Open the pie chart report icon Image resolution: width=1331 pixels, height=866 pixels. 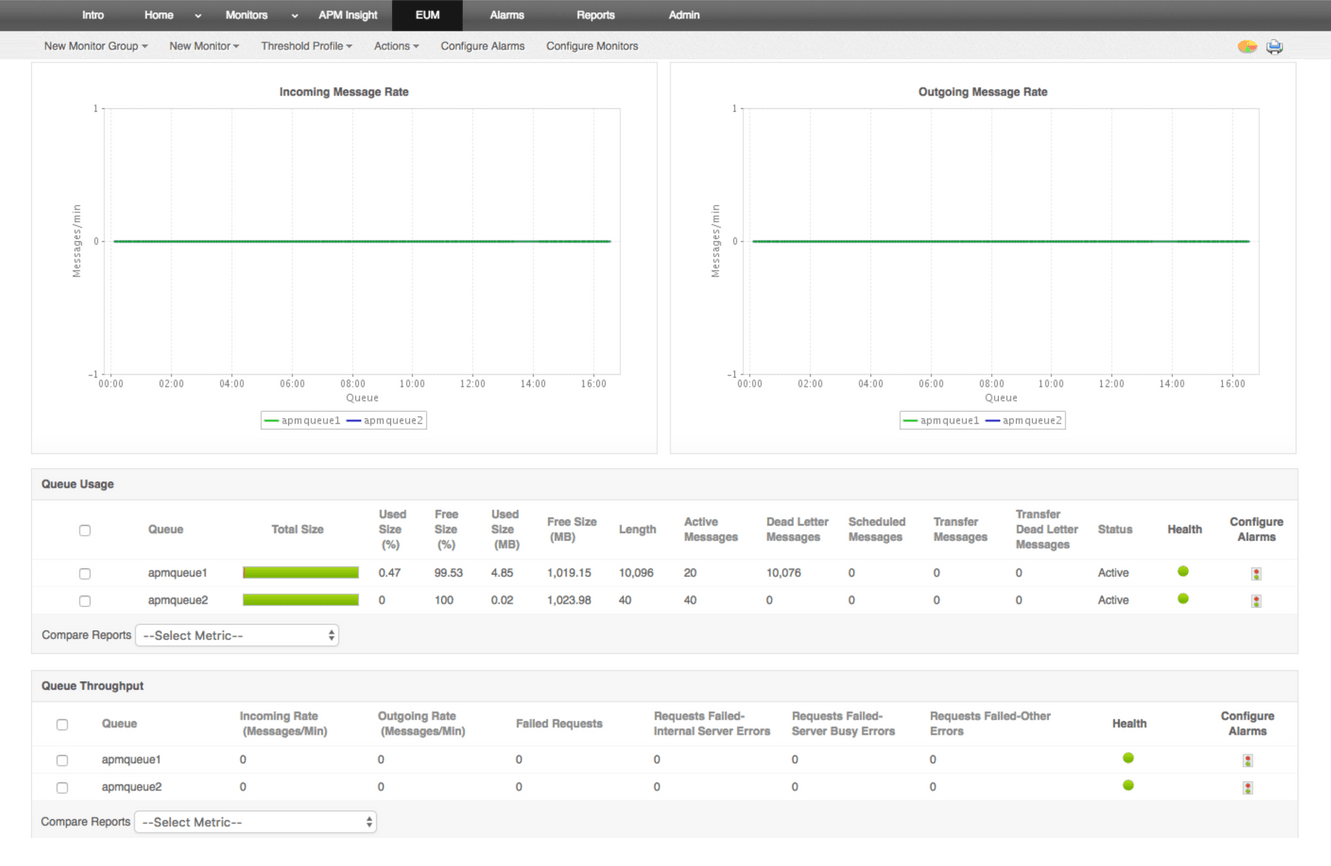(1247, 46)
